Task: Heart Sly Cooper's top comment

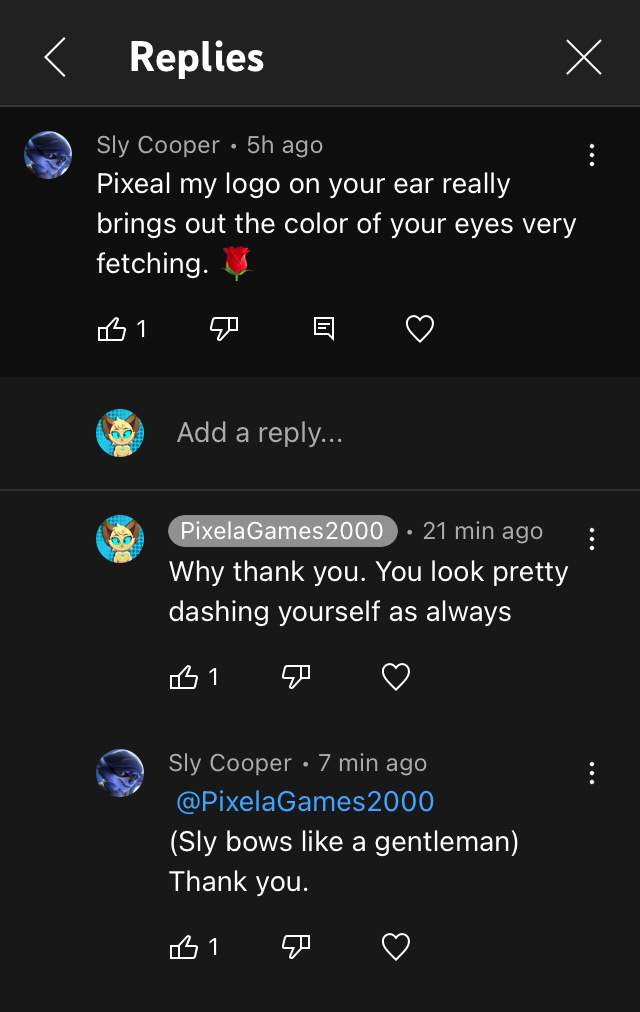Action: 419,328
